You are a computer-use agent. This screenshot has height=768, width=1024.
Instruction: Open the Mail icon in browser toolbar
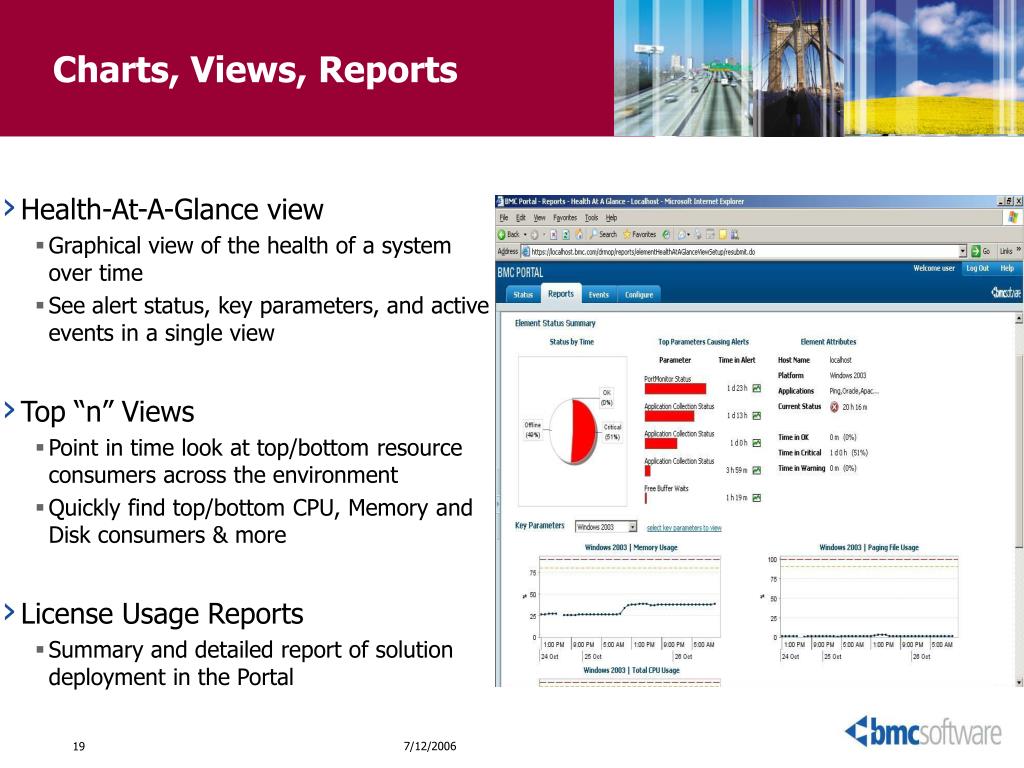coord(682,234)
